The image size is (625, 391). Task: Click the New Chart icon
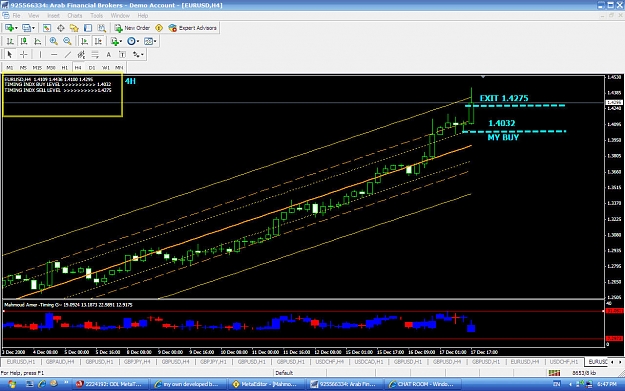pos(9,28)
